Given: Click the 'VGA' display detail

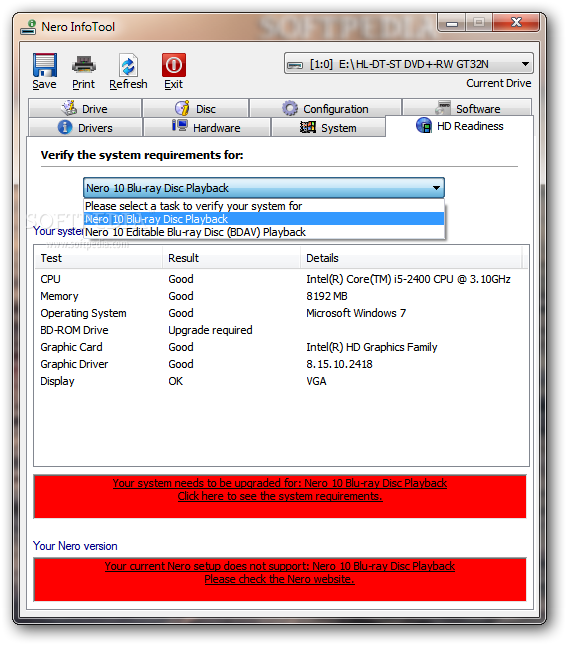Looking at the screenshot, I should pyautogui.click(x=316, y=381).
